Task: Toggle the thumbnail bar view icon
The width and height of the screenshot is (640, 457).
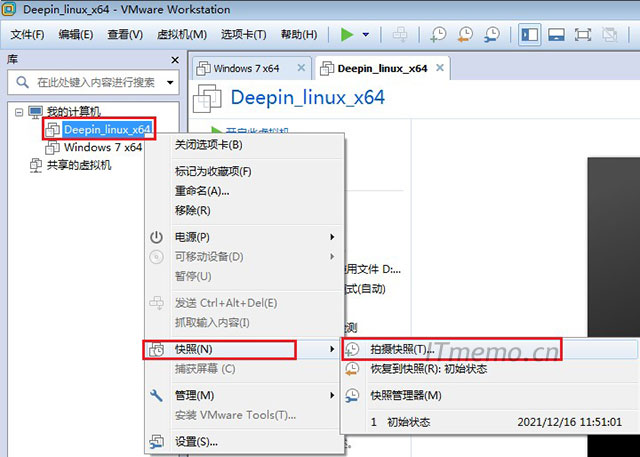Action: click(x=556, y=35)
